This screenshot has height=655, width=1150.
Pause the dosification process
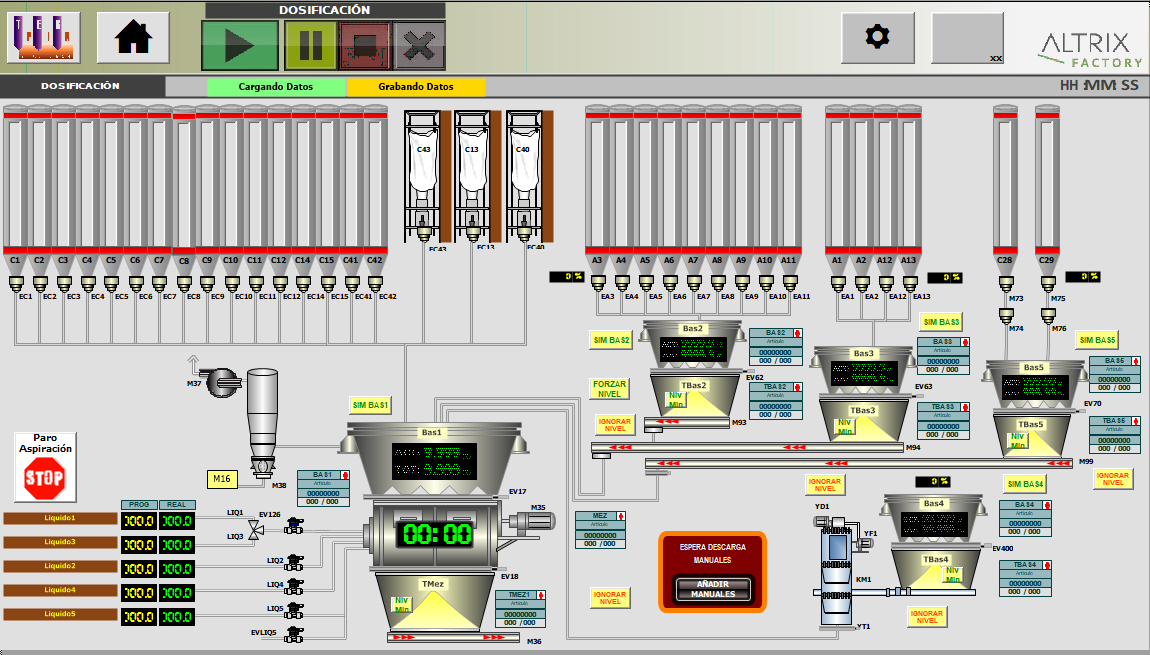tap(310, 45)
